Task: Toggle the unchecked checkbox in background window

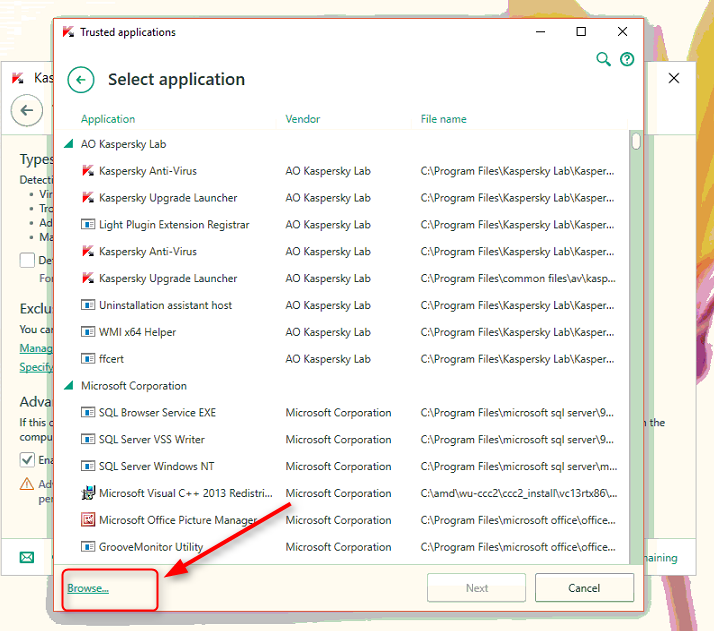Action: pyautogui.click(x=27, y=260)
